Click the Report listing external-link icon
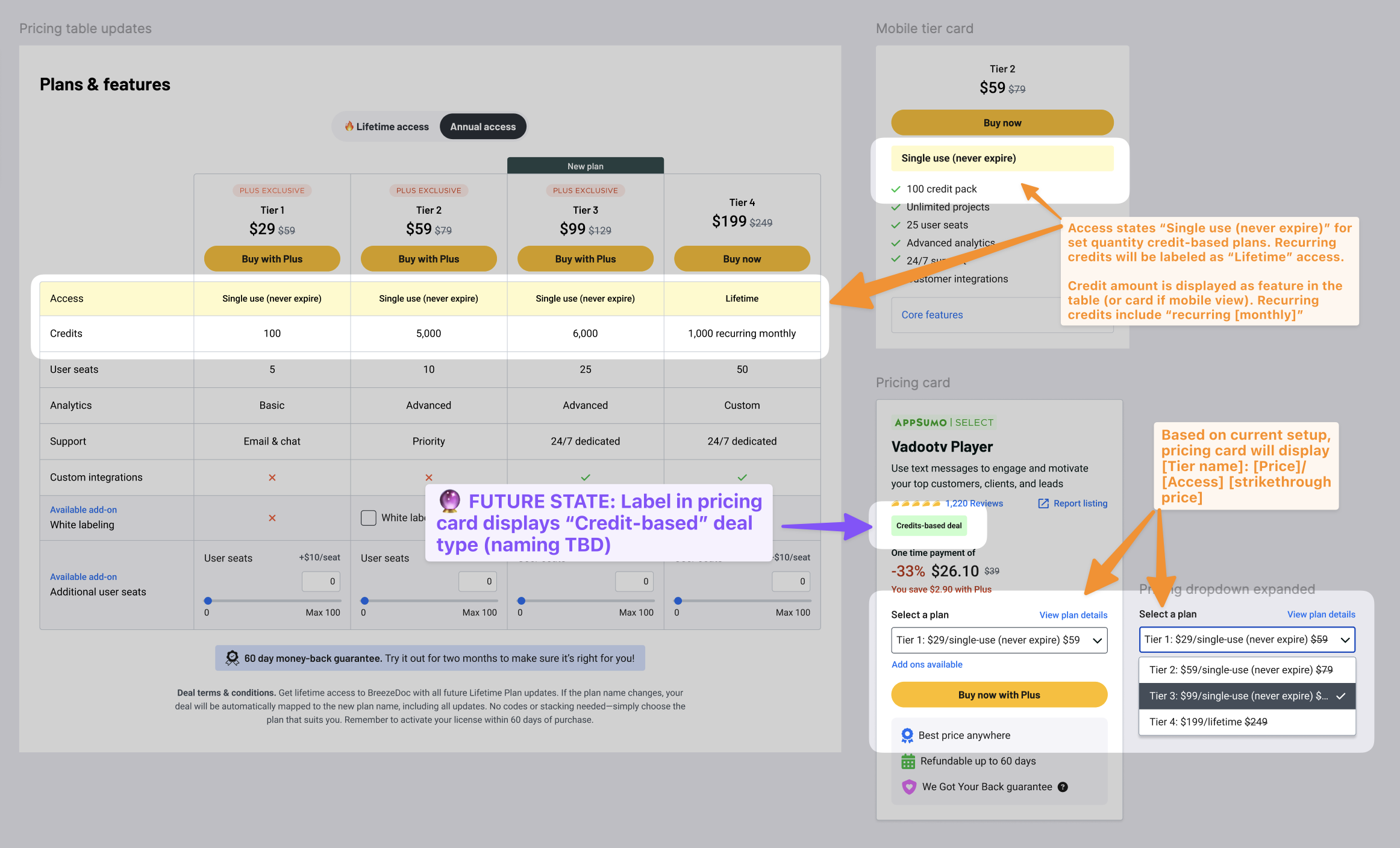 coord(1043,503)
